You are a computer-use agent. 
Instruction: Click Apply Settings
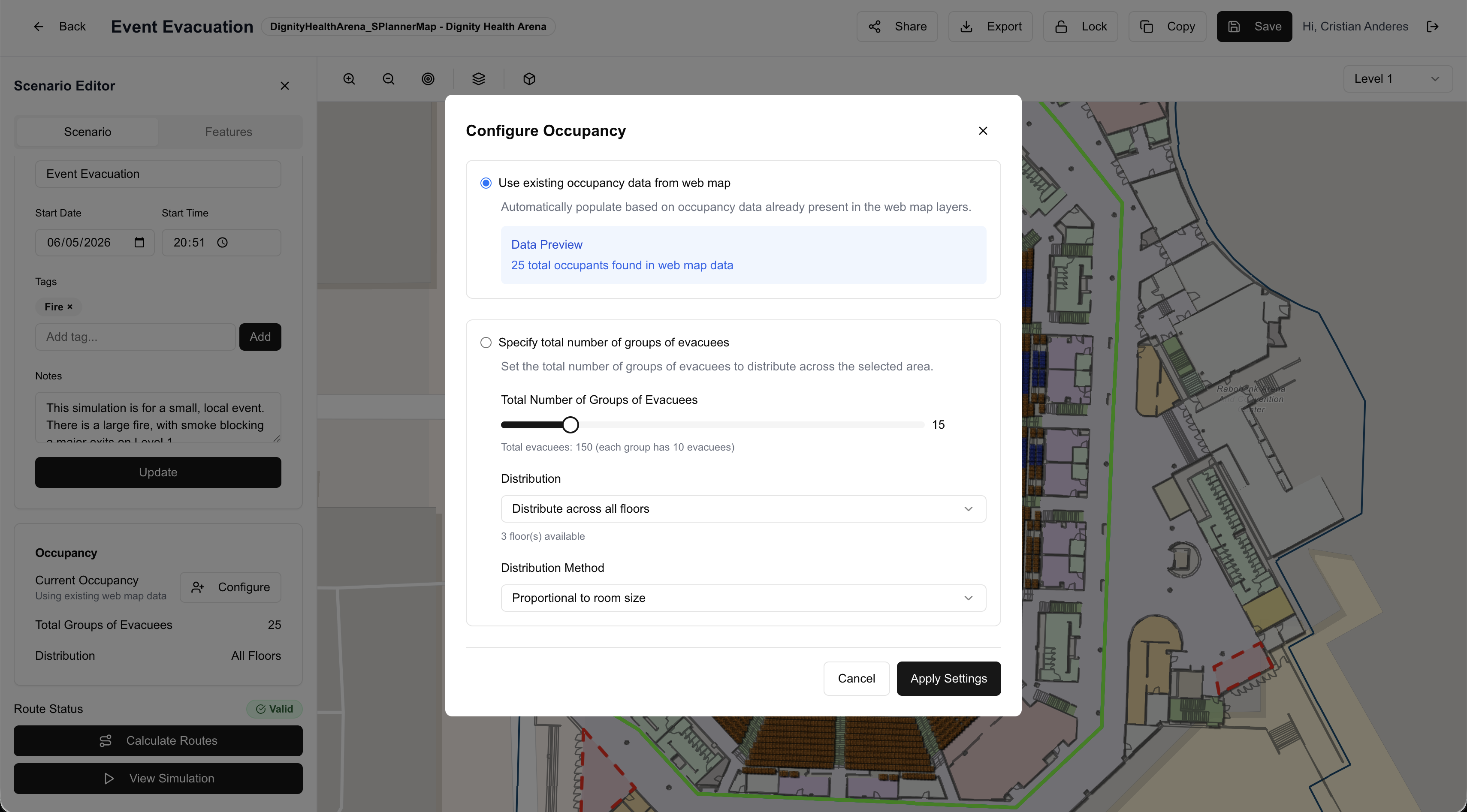pyautogui.click(x=948, y=678)
